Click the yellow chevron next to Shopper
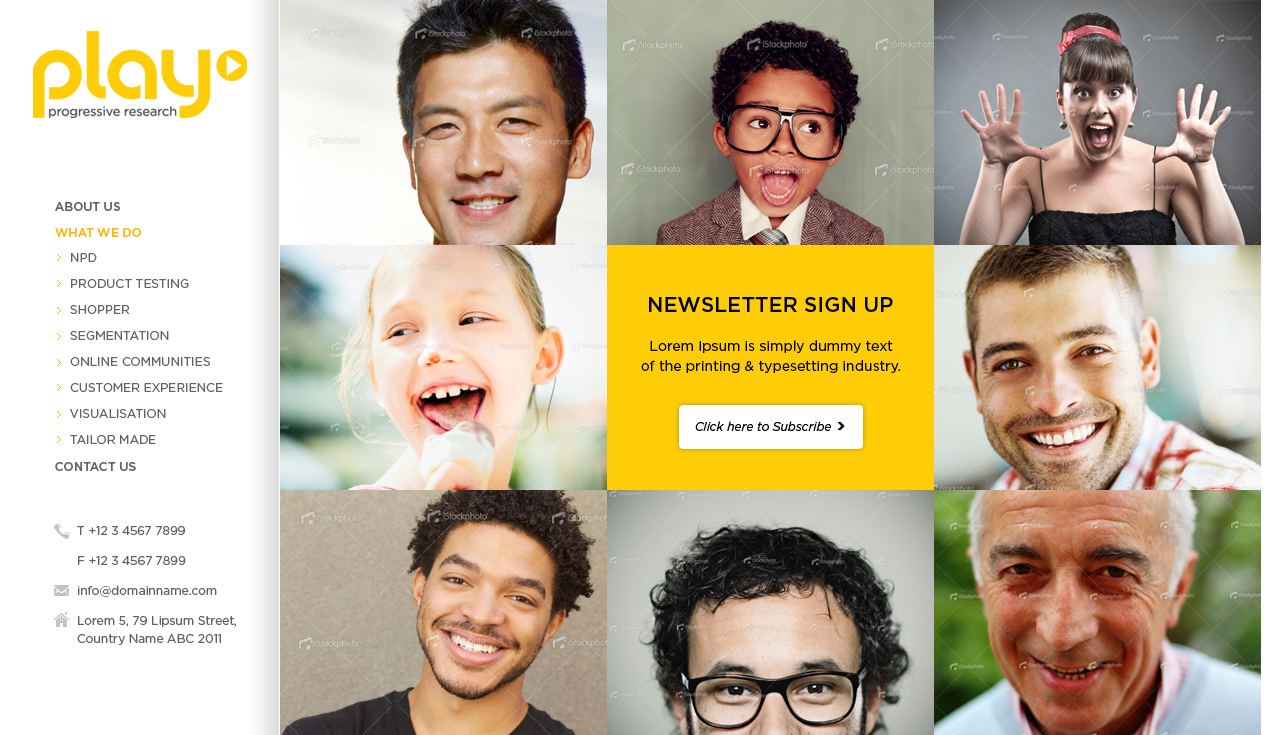Viewport: 1280px width, 735px height. click(x=59, y=310)
